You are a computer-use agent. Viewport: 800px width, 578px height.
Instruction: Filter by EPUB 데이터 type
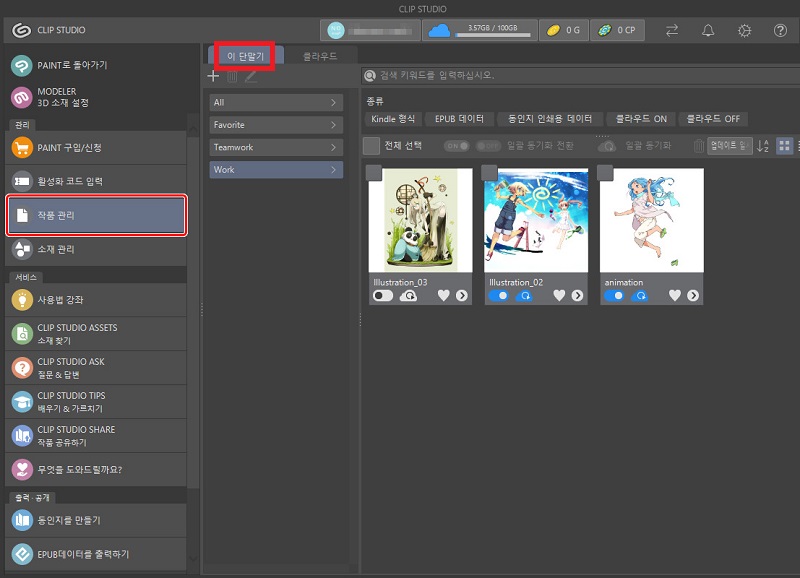click(459, 118)
